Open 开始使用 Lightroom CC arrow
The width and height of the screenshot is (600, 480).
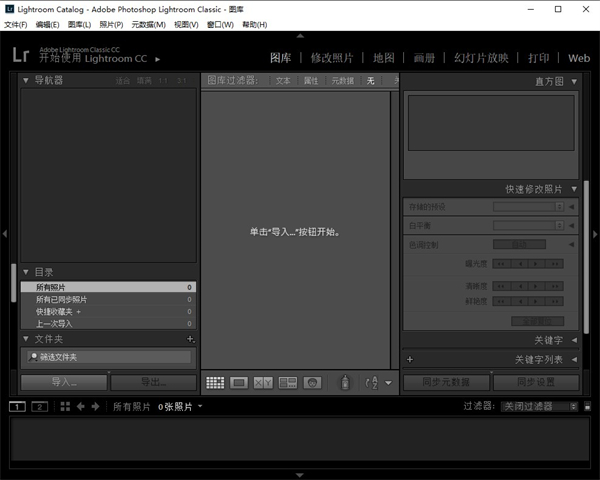click(x=158, y=59)
